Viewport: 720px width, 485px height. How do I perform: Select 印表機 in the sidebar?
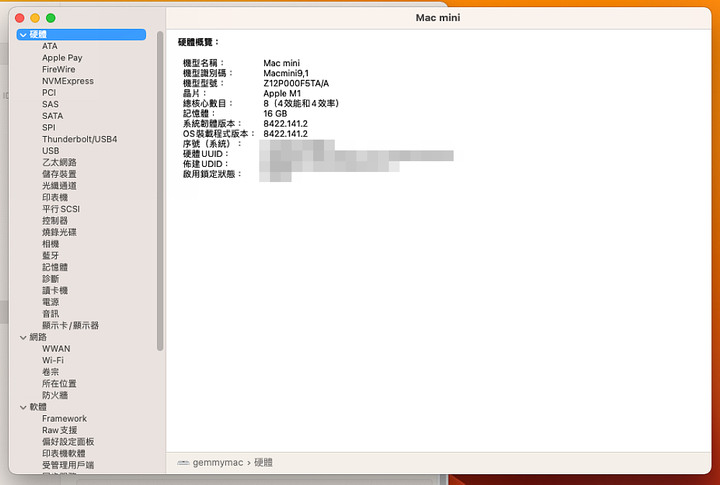click(x=55, y=197)
